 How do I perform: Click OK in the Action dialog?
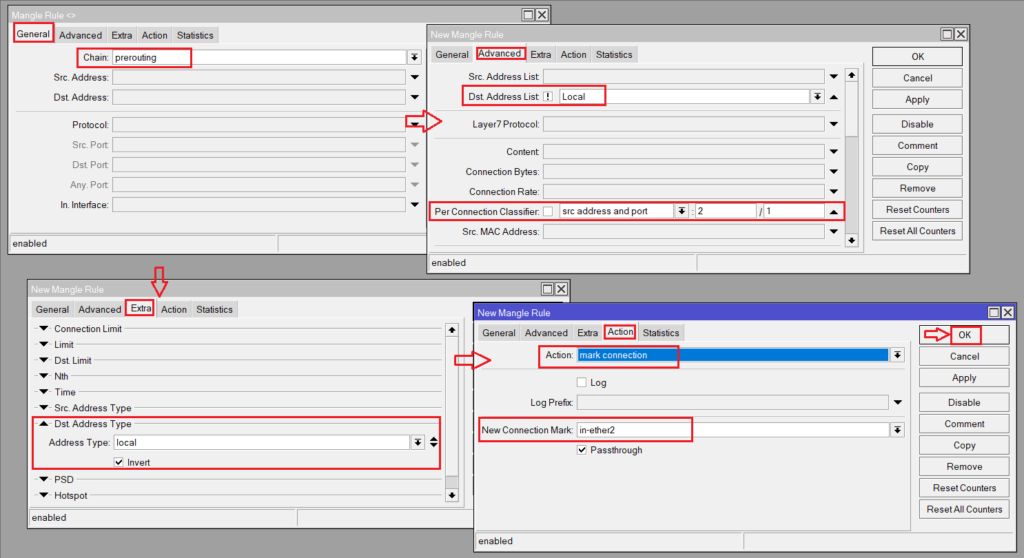pyautogui.click(x=964, y=335)
